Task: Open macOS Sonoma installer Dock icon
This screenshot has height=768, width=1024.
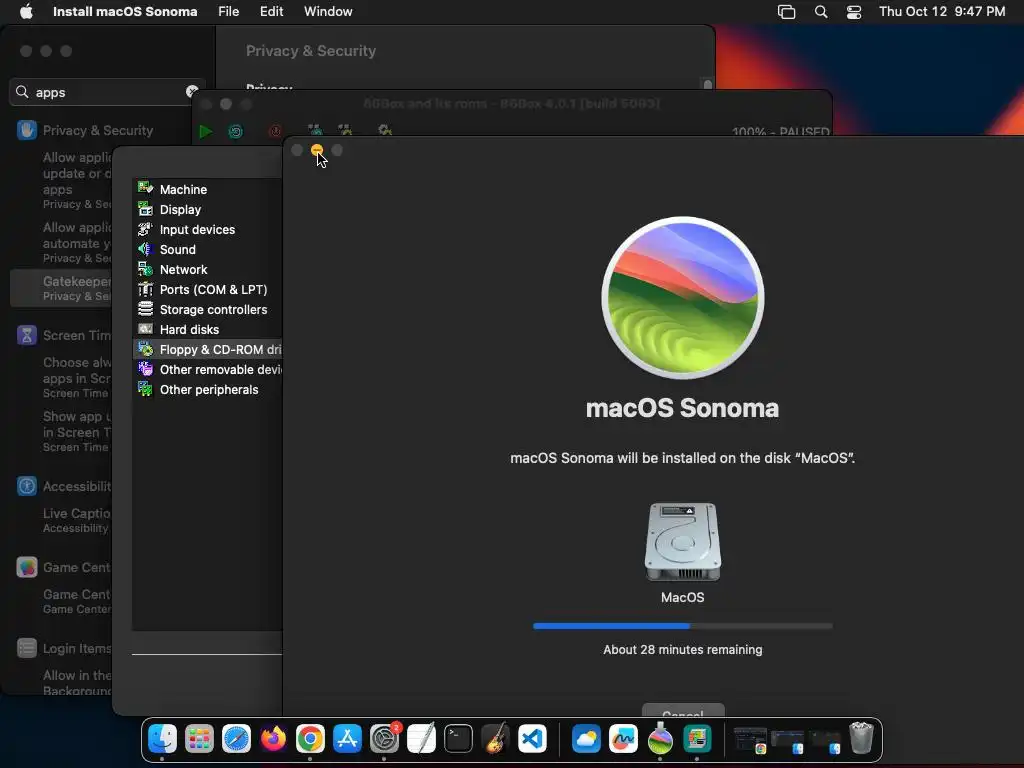Action: coord(660,739)
